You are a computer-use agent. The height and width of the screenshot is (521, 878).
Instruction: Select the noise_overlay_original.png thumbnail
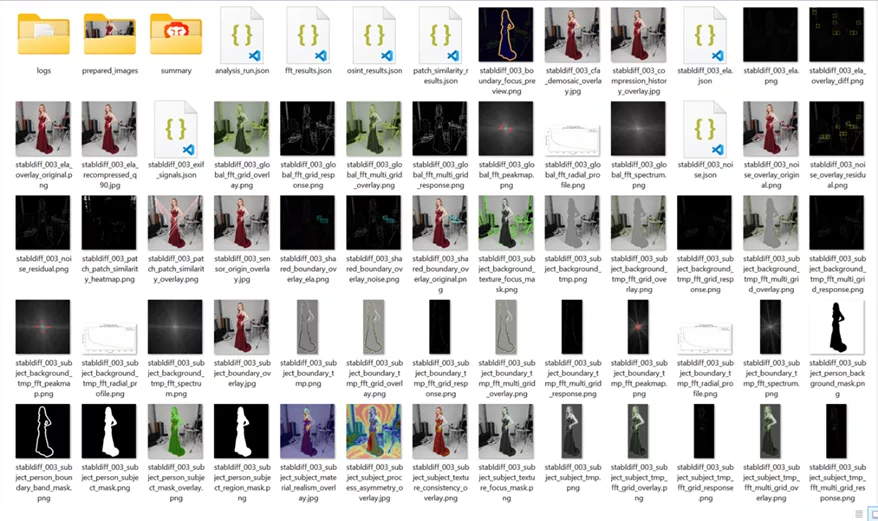(x=770, y=129)
